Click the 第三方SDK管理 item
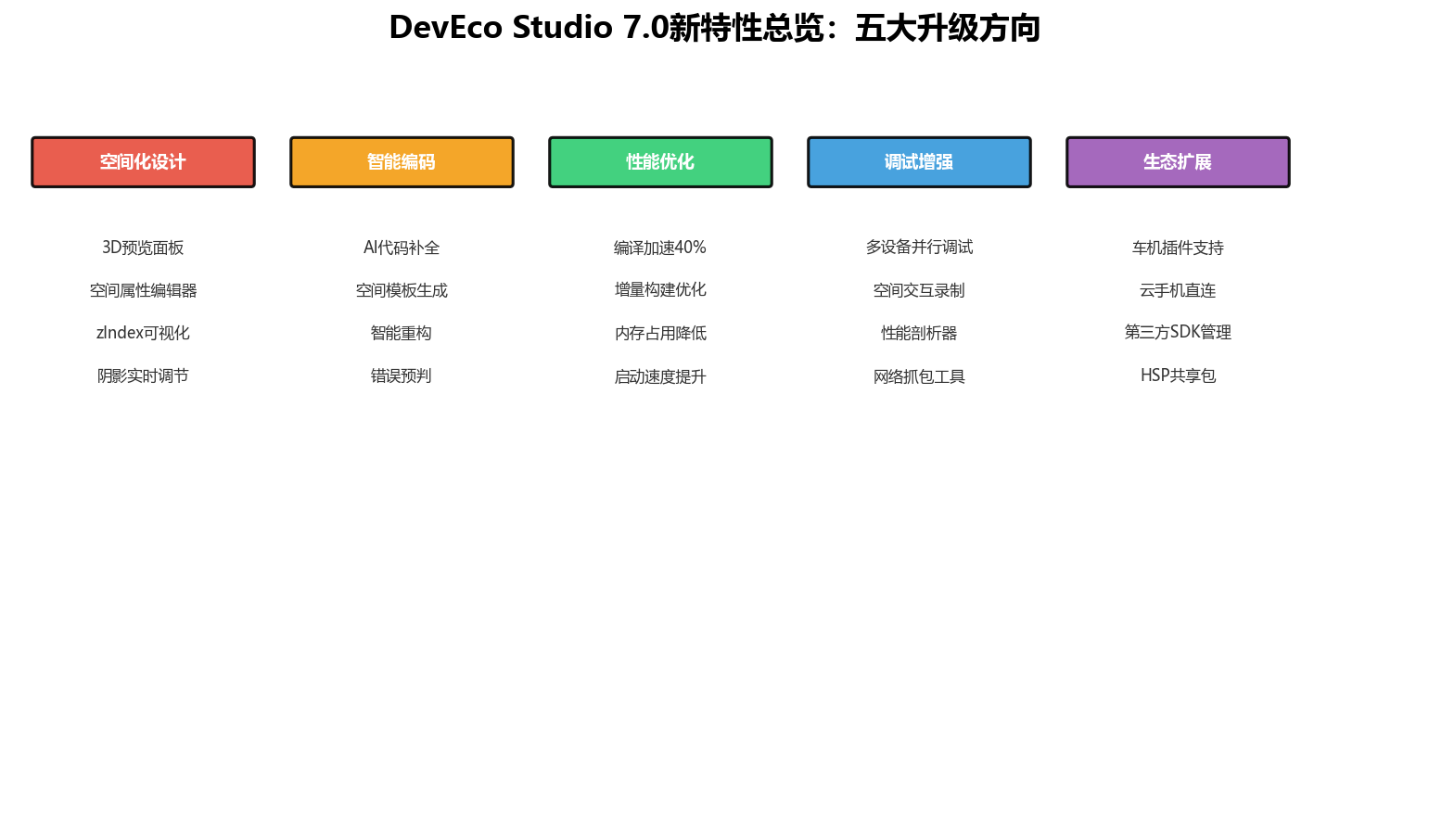Viewport: 1429px width, 840px height. pos(1178,332)
